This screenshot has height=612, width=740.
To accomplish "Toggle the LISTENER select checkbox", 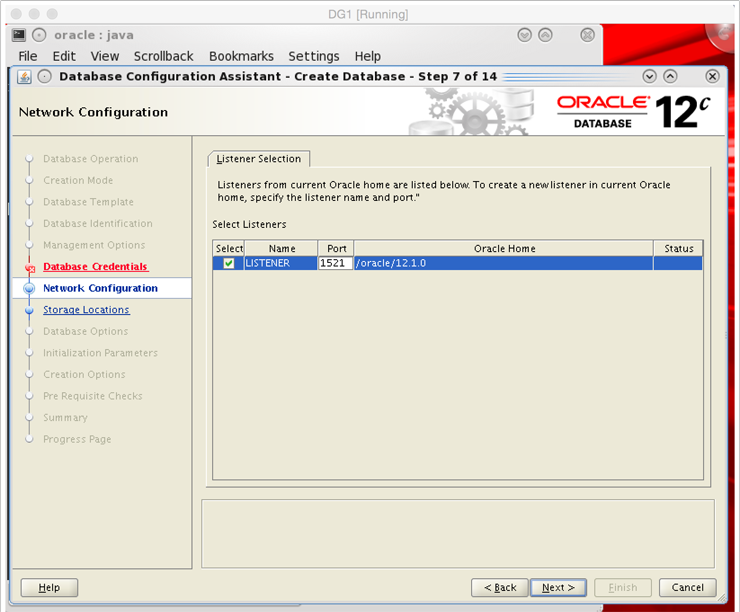I will [x=229, y=263].
